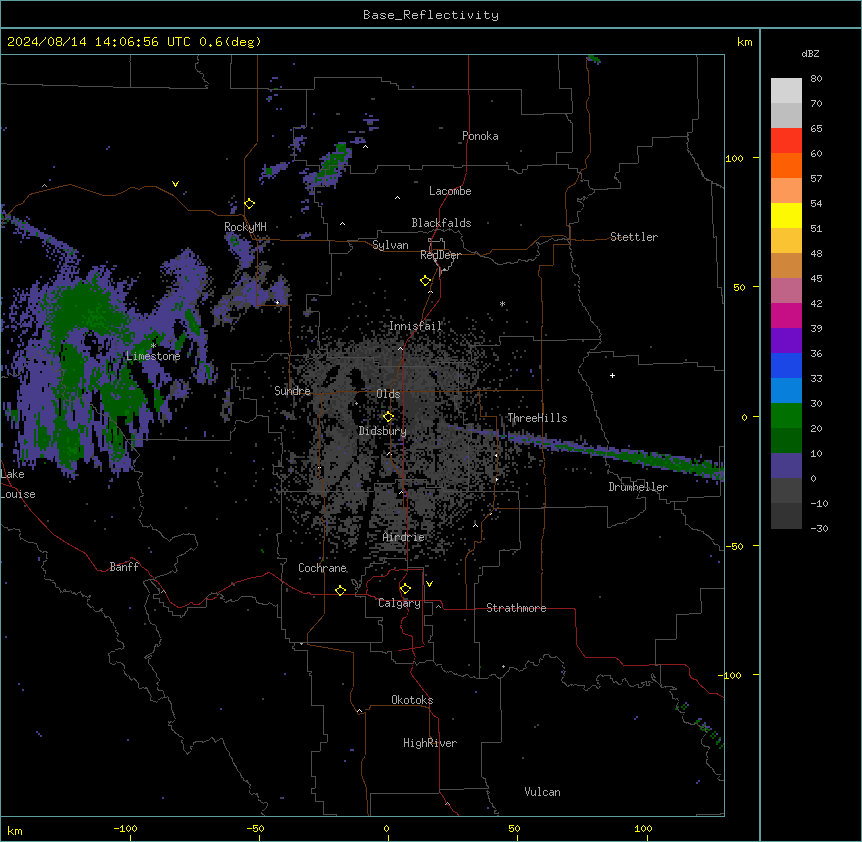Click the RedDeer city label
Viewport: 862px width, 842px height.
[x=440, y=255]
